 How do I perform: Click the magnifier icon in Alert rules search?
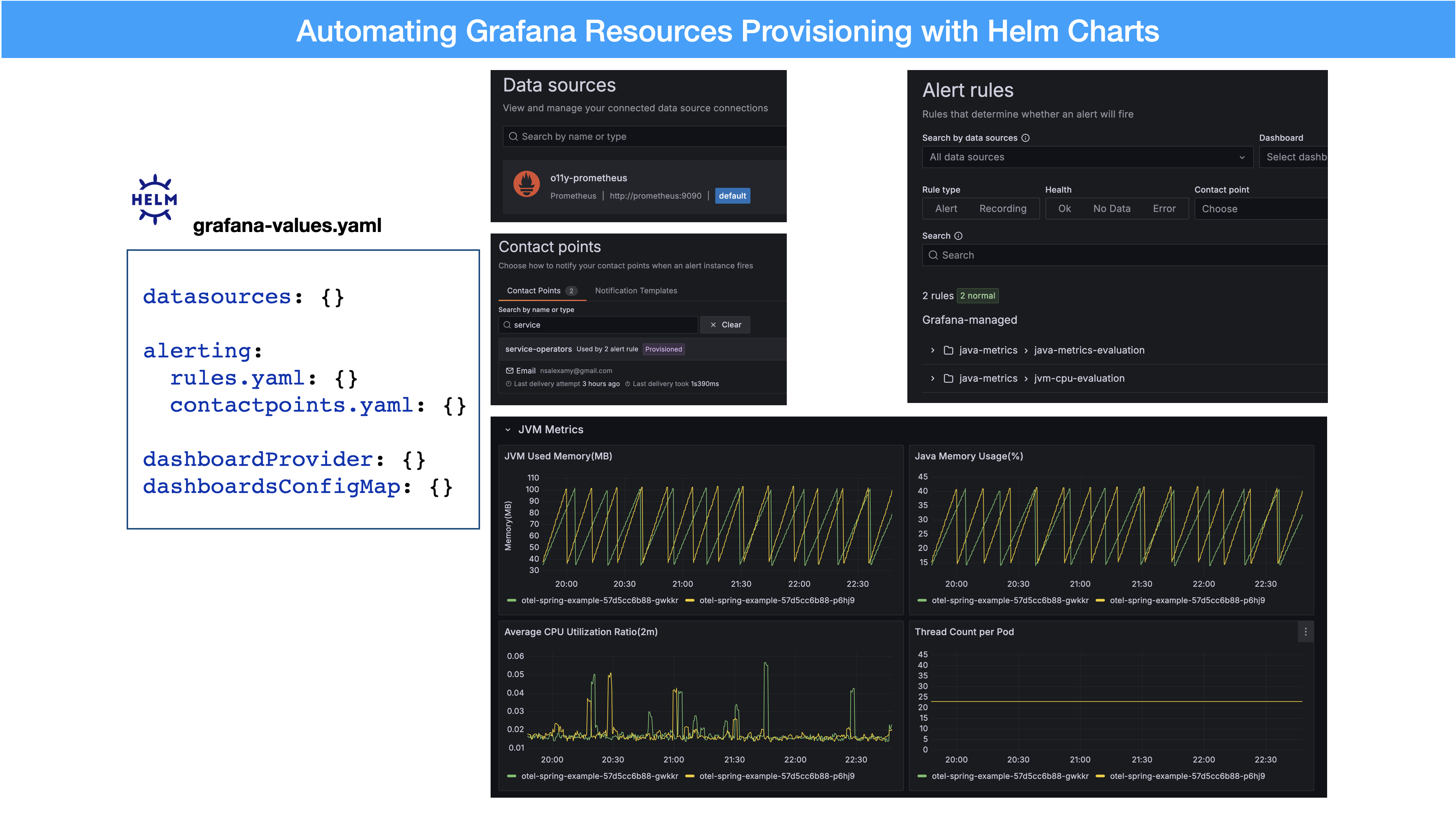click(933, 255)
